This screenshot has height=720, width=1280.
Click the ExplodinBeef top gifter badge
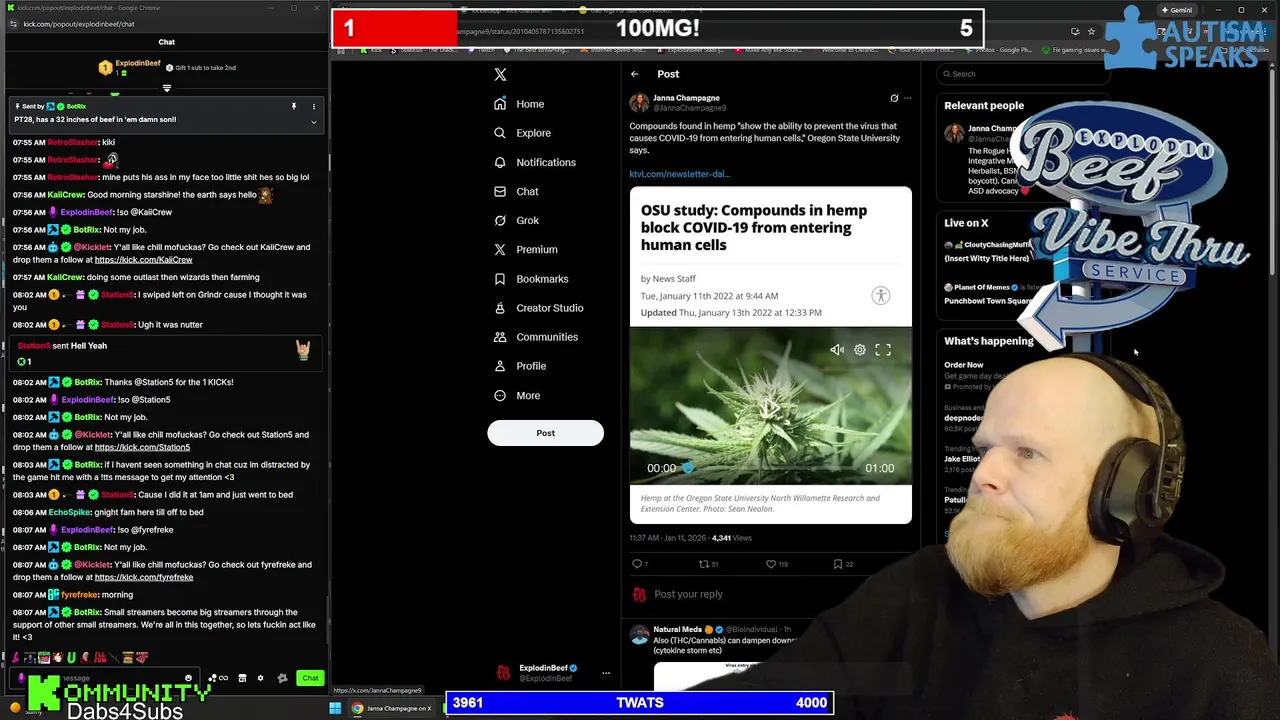(105, 68)
